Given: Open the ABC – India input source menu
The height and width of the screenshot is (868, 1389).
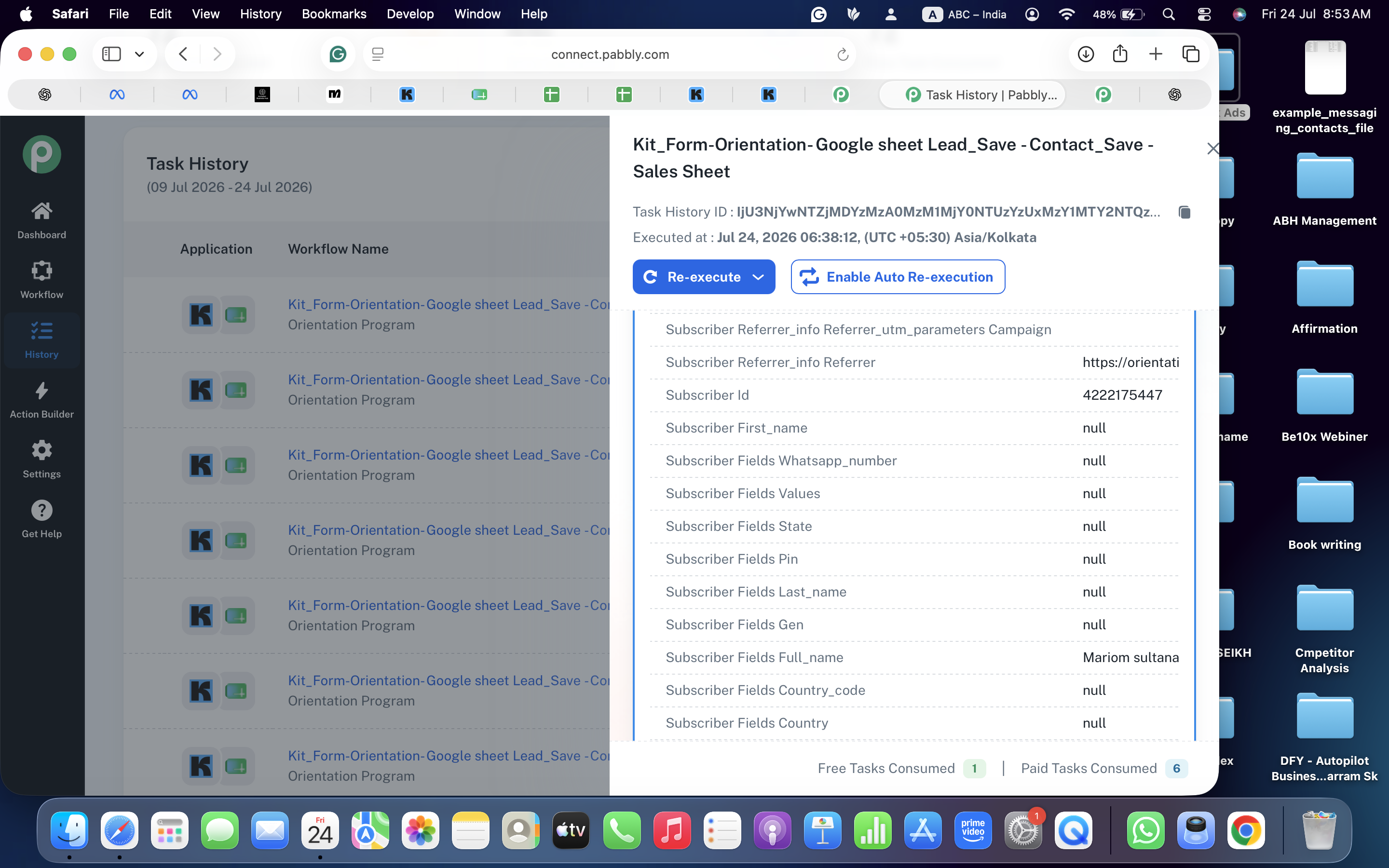Looking at the screenshot, I should coord(964,14).
